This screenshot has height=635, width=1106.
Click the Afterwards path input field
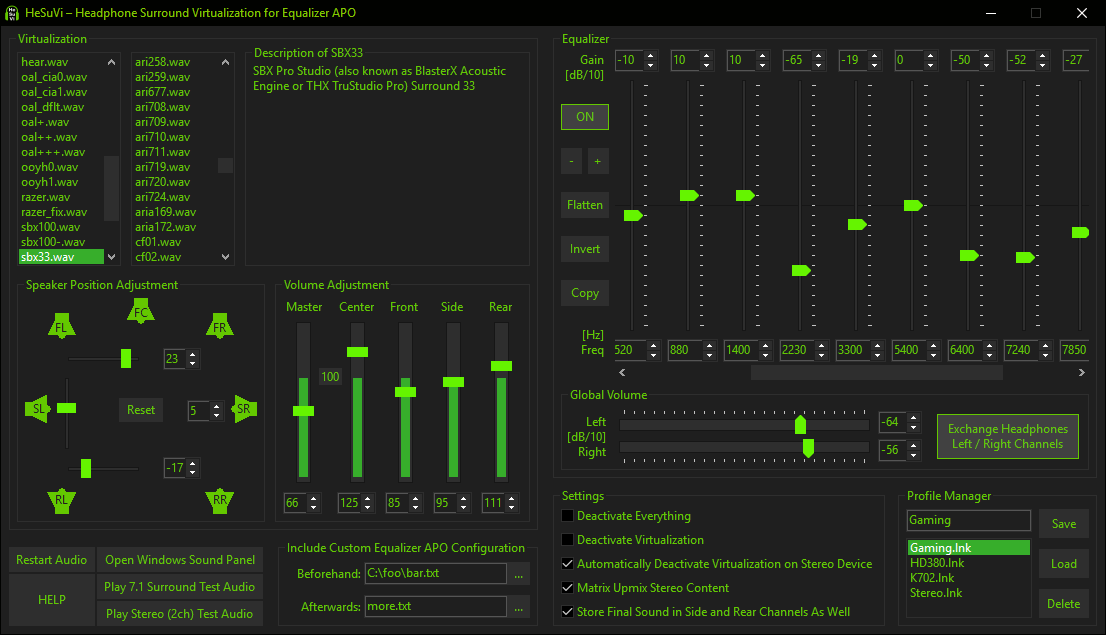click(x=435, y=606)
